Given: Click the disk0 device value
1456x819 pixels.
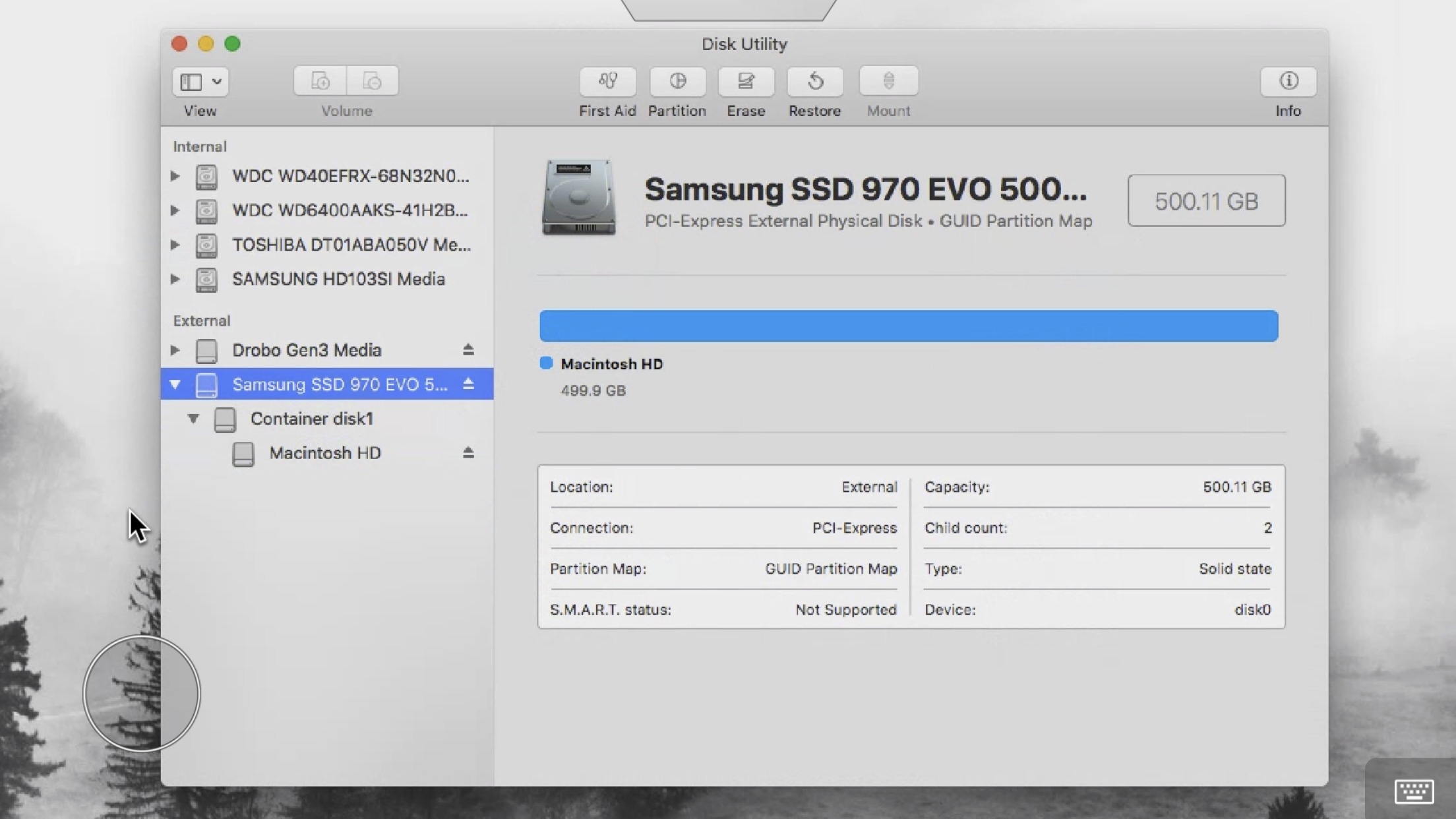Looking at the screenshot, I should coord(1253,609).
